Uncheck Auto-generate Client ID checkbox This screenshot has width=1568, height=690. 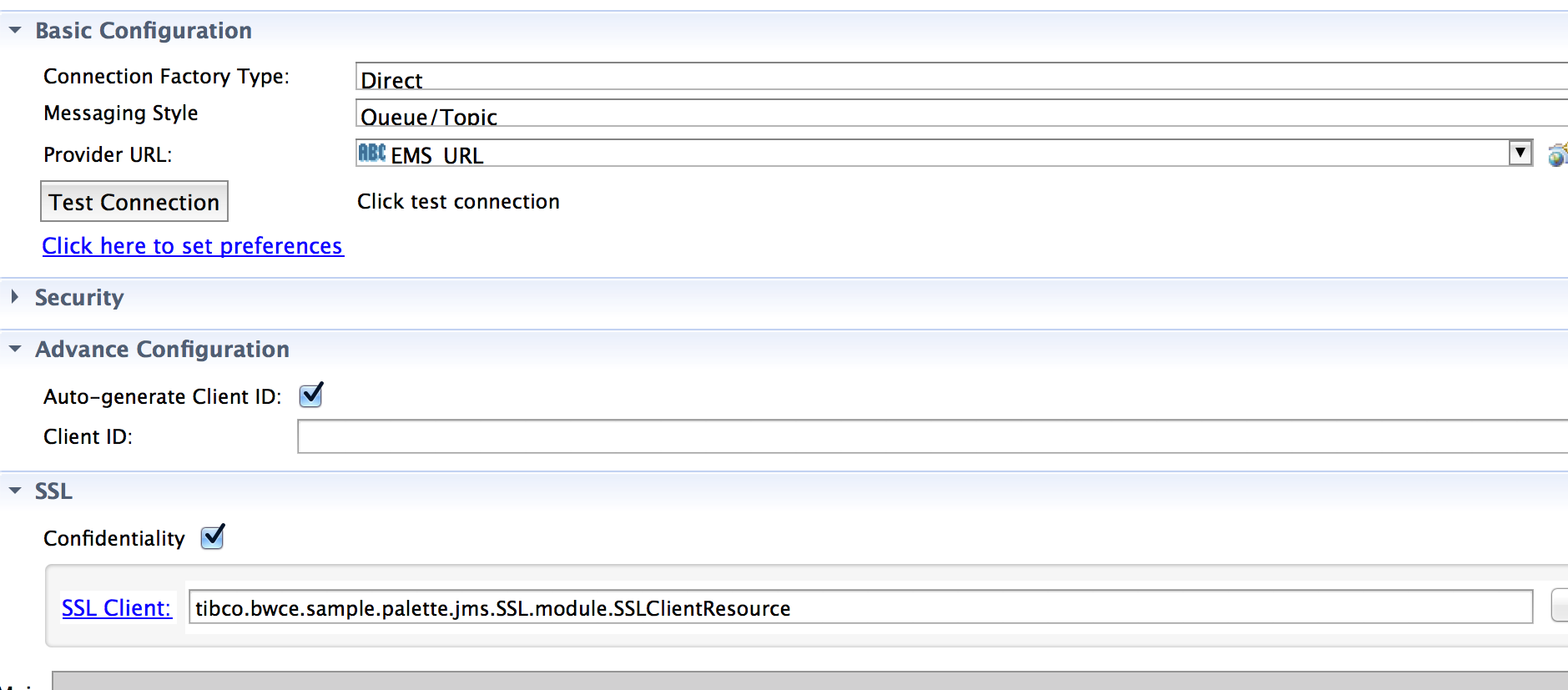pyautogui.click(x=311, y=395)
